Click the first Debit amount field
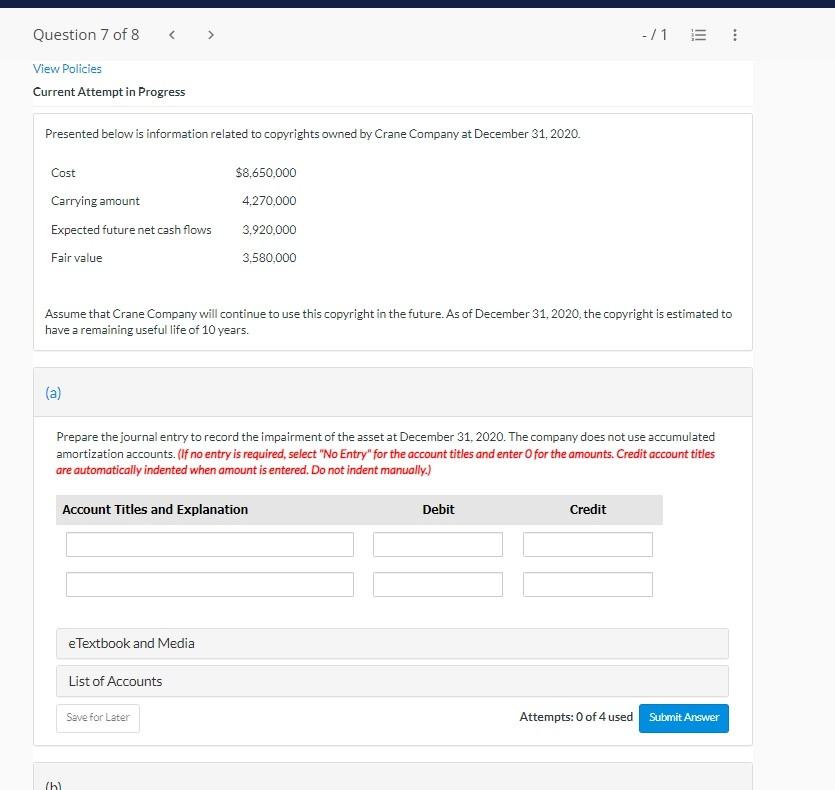The width and height of the screenshot is (835, 790). coord(438,544)
